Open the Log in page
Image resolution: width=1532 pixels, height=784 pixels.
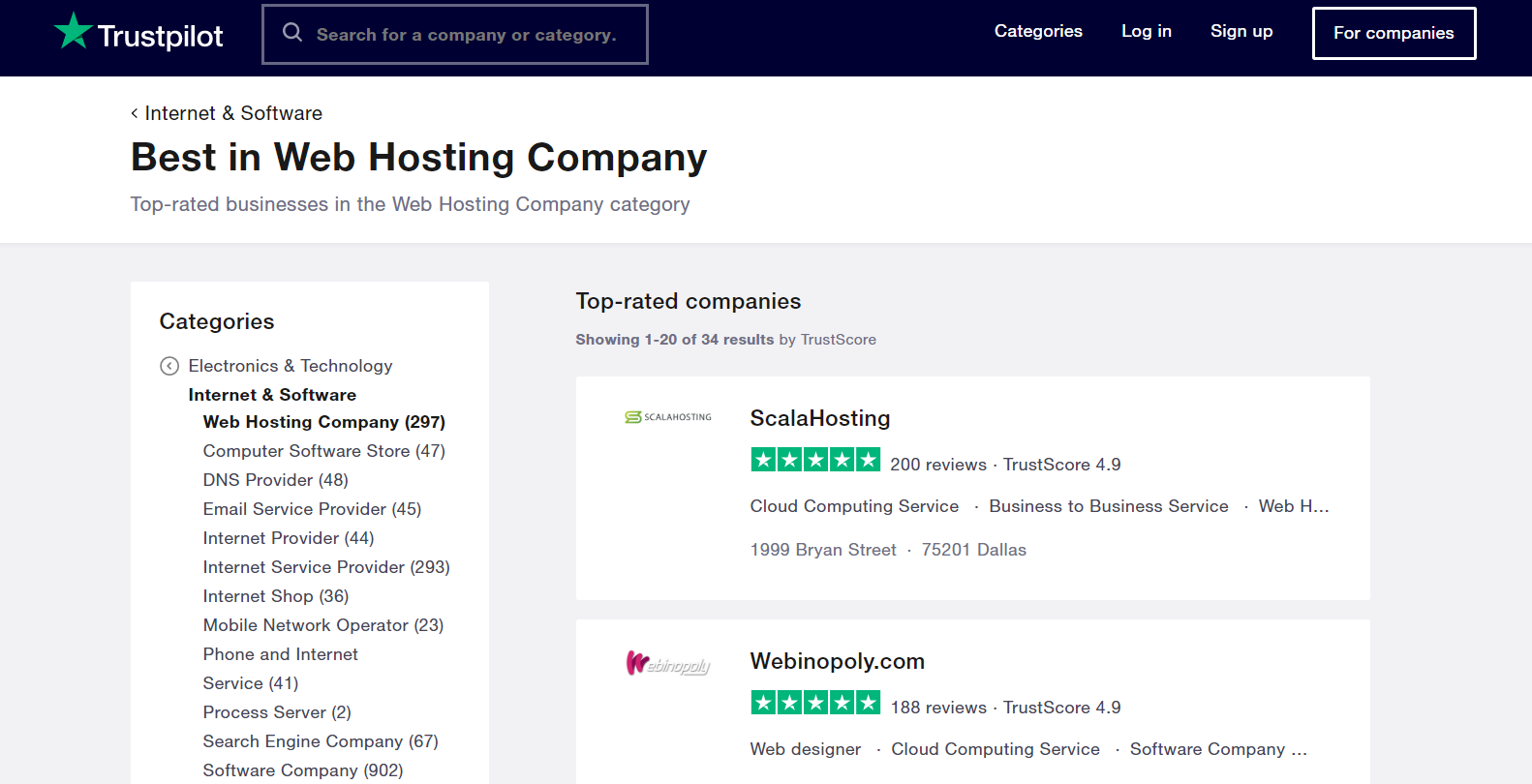click(x=1147, y=31)
